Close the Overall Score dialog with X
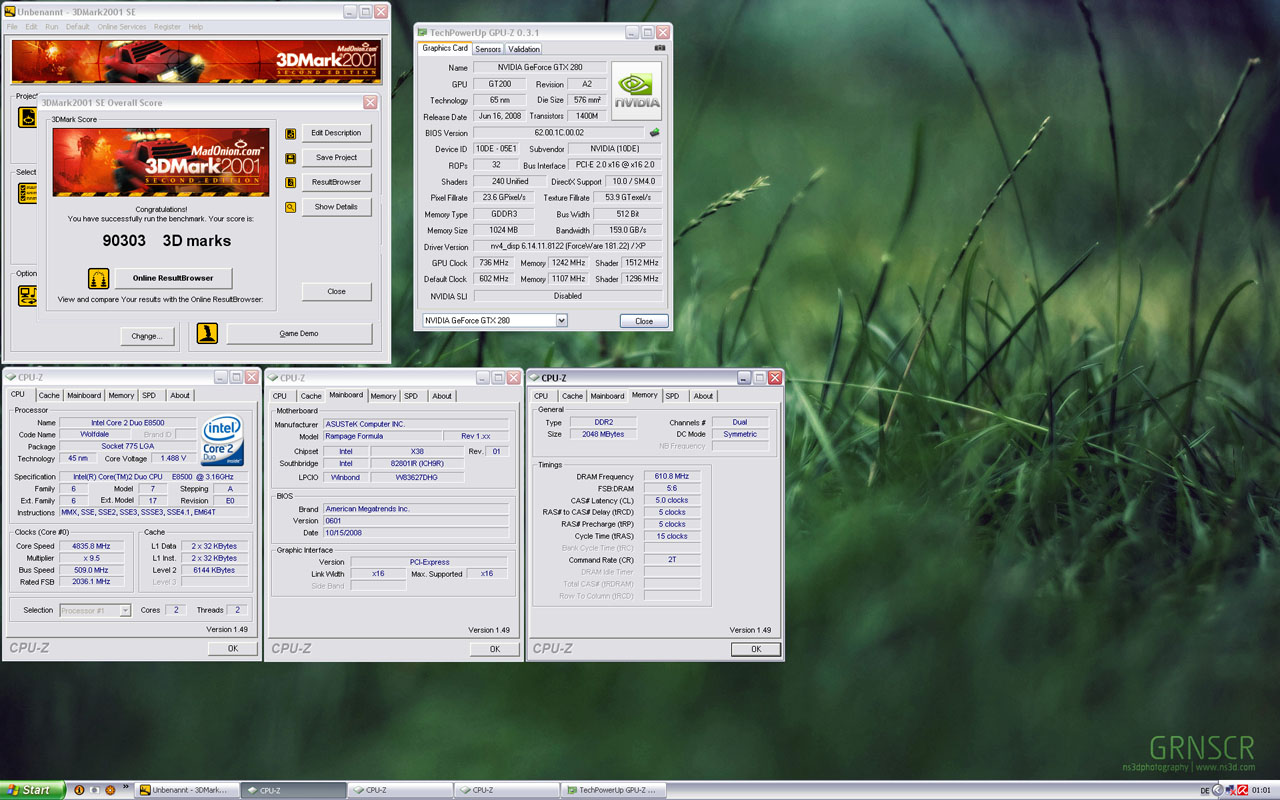Viewport: 1280px width, 800px height. (371, 103)
